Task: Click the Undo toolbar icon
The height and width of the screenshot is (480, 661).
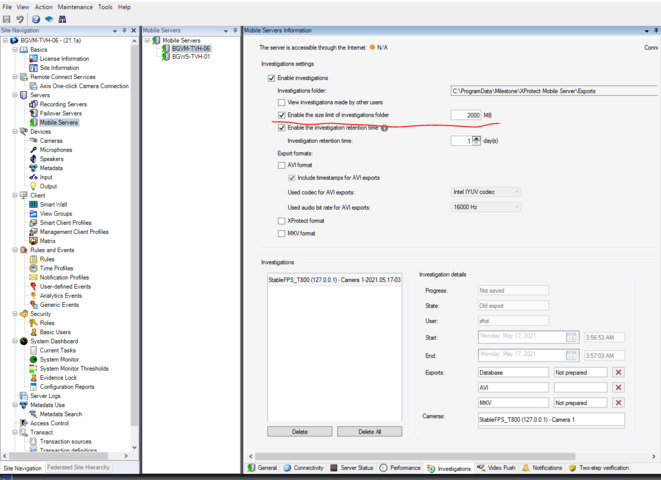Action: (20, 19)
